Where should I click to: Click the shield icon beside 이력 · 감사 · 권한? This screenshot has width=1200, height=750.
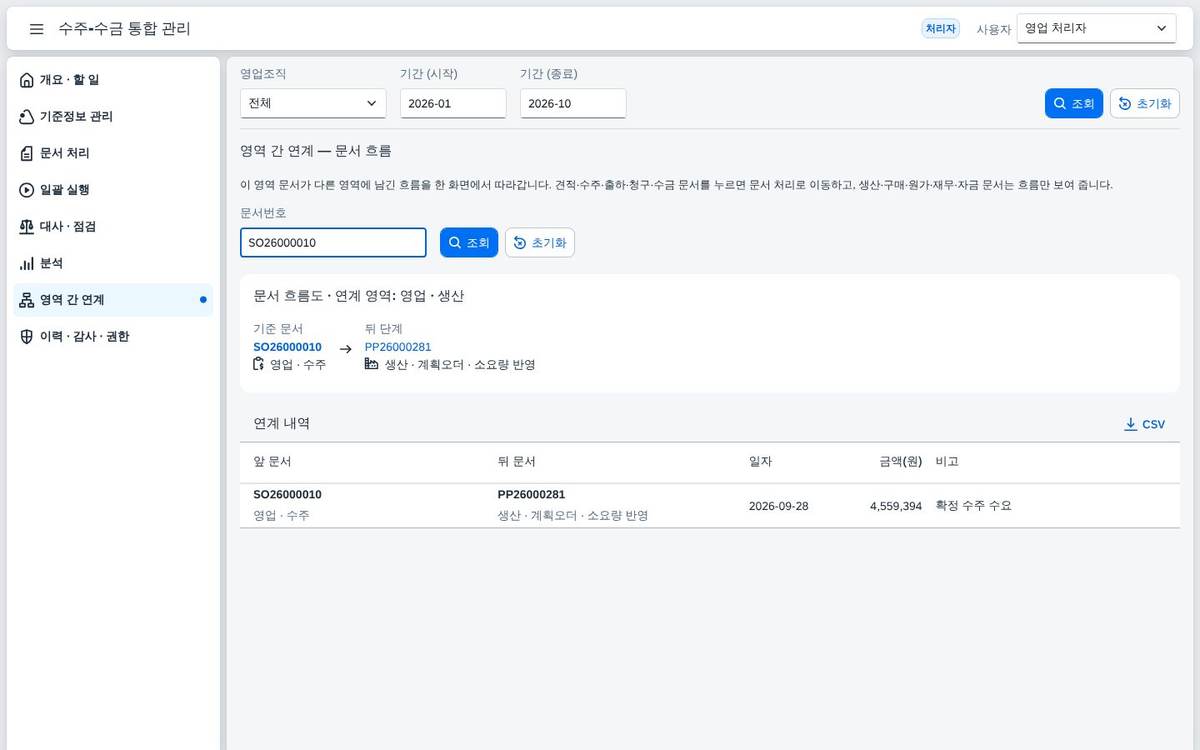(27, 337)
